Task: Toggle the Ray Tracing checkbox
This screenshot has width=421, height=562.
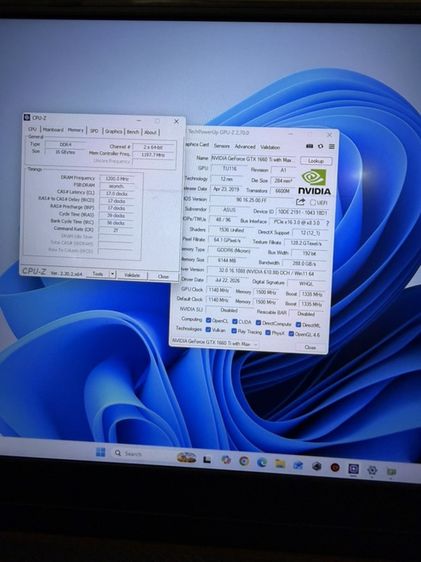Action: (x=234, y=331)
